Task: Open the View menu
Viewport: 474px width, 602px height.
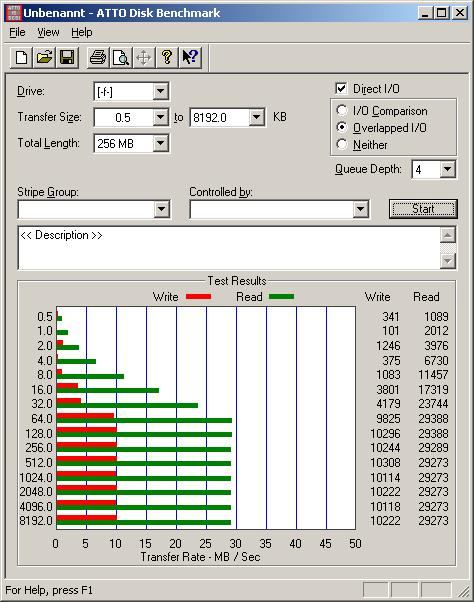Action: click(48, 32)
